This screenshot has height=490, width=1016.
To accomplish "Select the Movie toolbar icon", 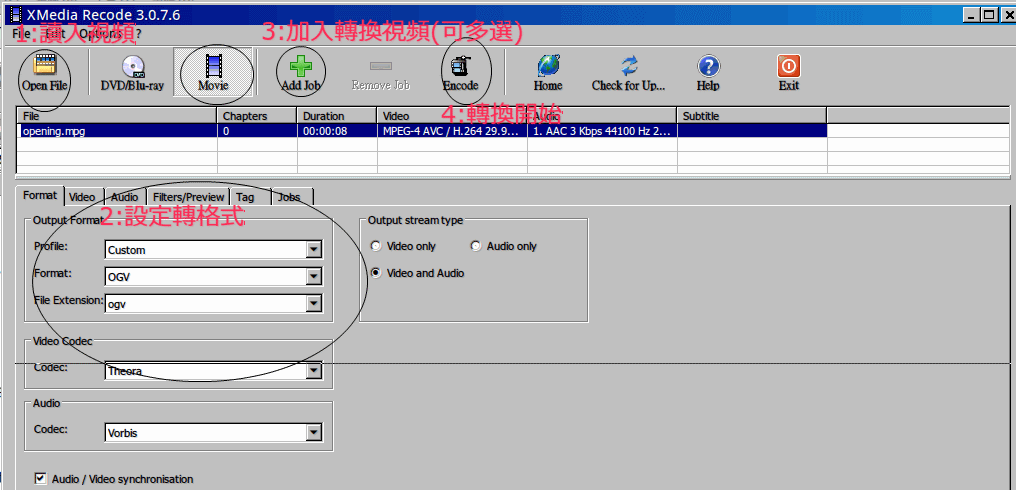I will [x=213, y=65].
